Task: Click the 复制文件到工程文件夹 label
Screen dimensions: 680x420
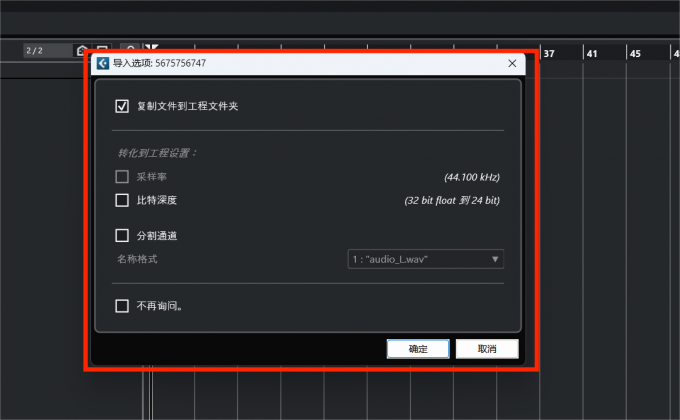Action: pos(187,106)
